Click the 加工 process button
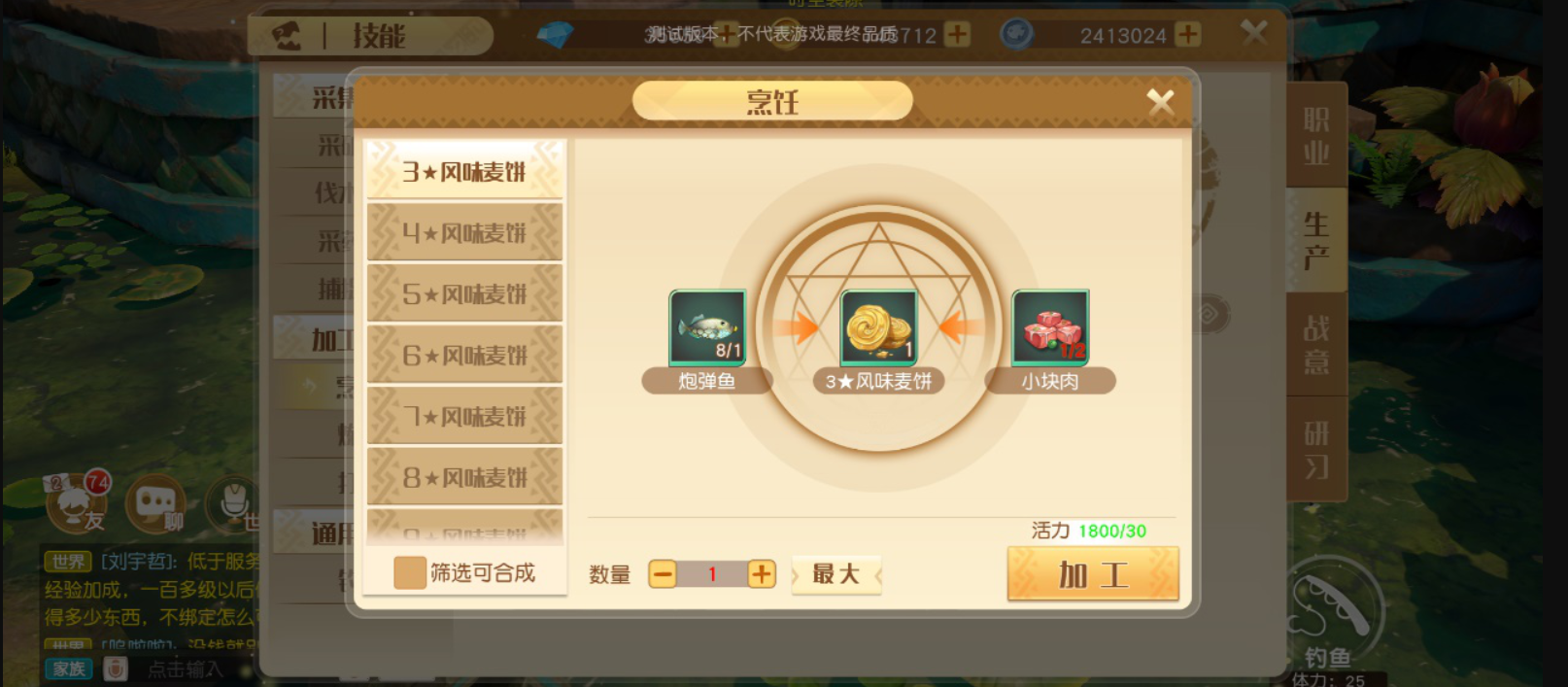 (1093, 574)
